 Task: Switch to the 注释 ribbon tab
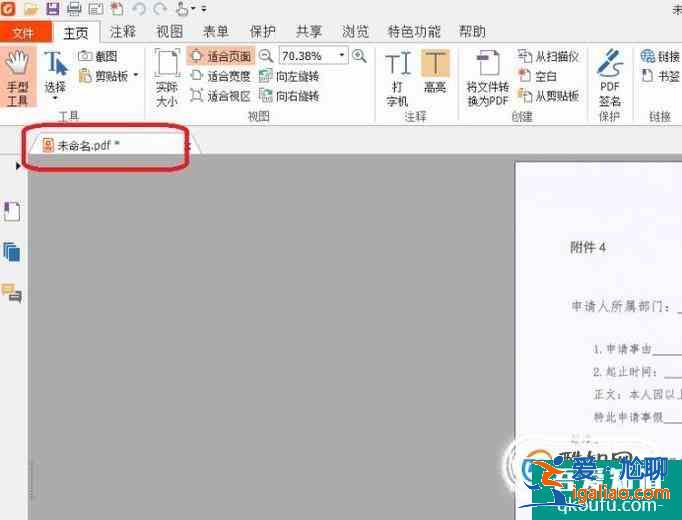[123, 32]
